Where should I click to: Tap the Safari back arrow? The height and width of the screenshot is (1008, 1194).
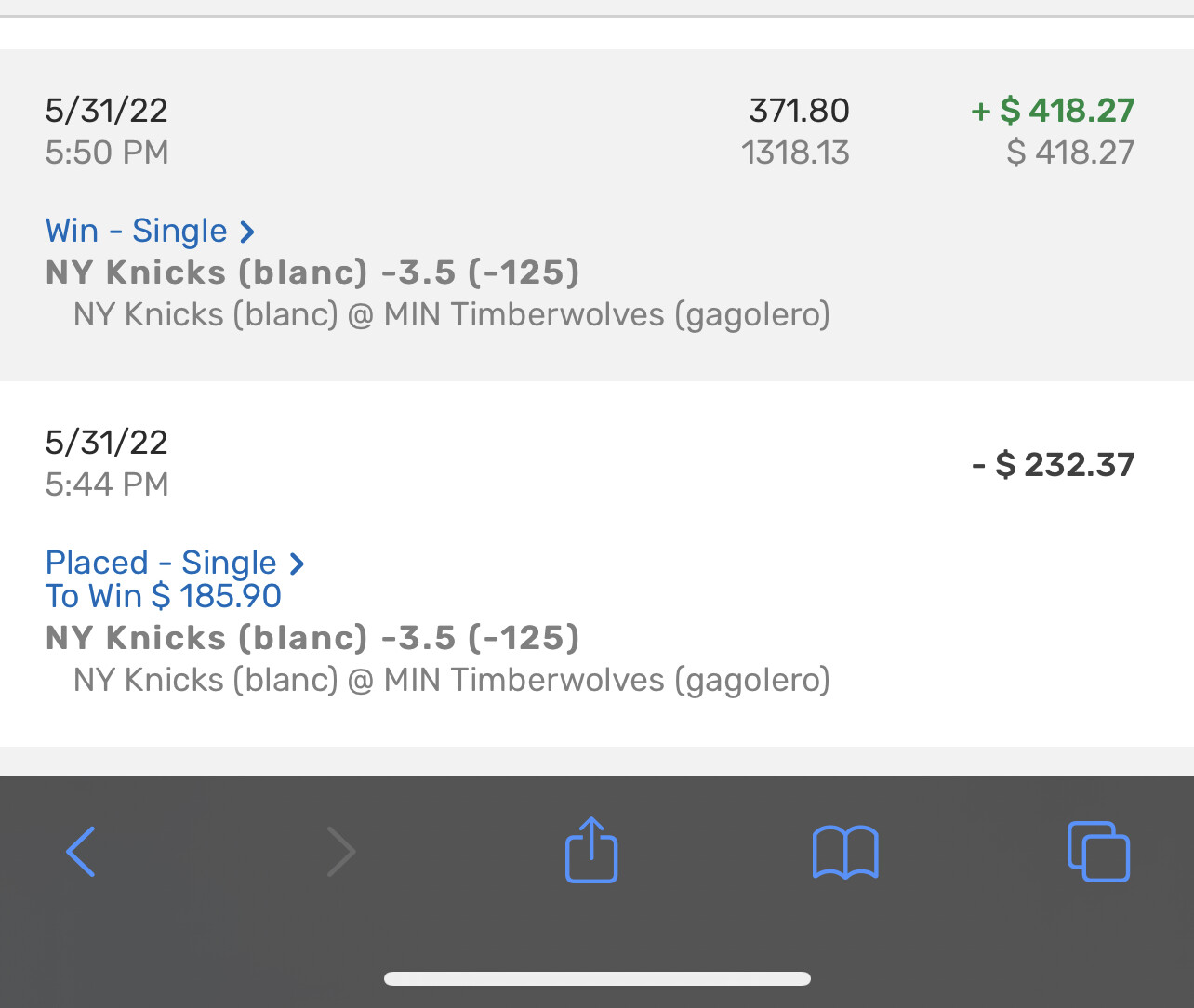[81, 852]
